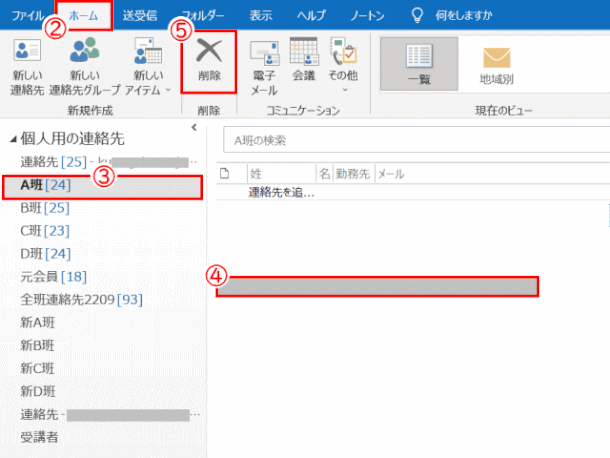Select the 元会員 [18] folder
Viewport: 610px width, 458px height.
103,277
